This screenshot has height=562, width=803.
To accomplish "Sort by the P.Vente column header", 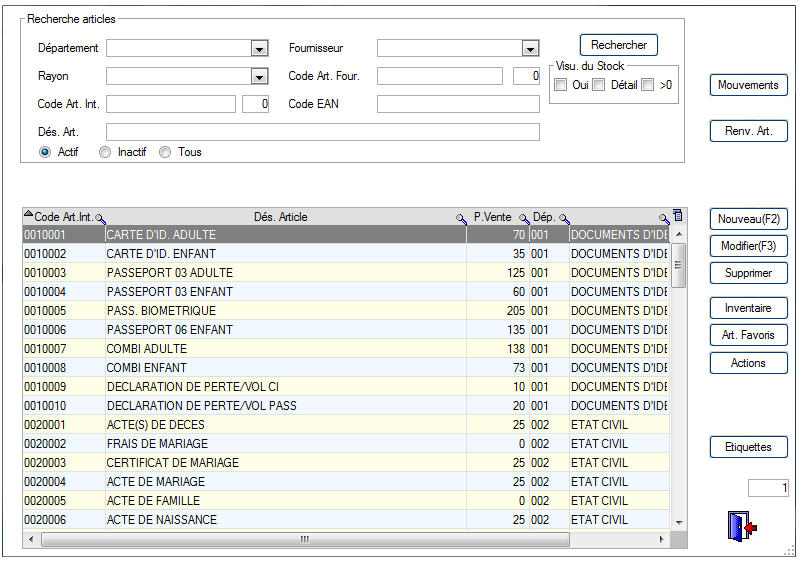I will point(493,217).
